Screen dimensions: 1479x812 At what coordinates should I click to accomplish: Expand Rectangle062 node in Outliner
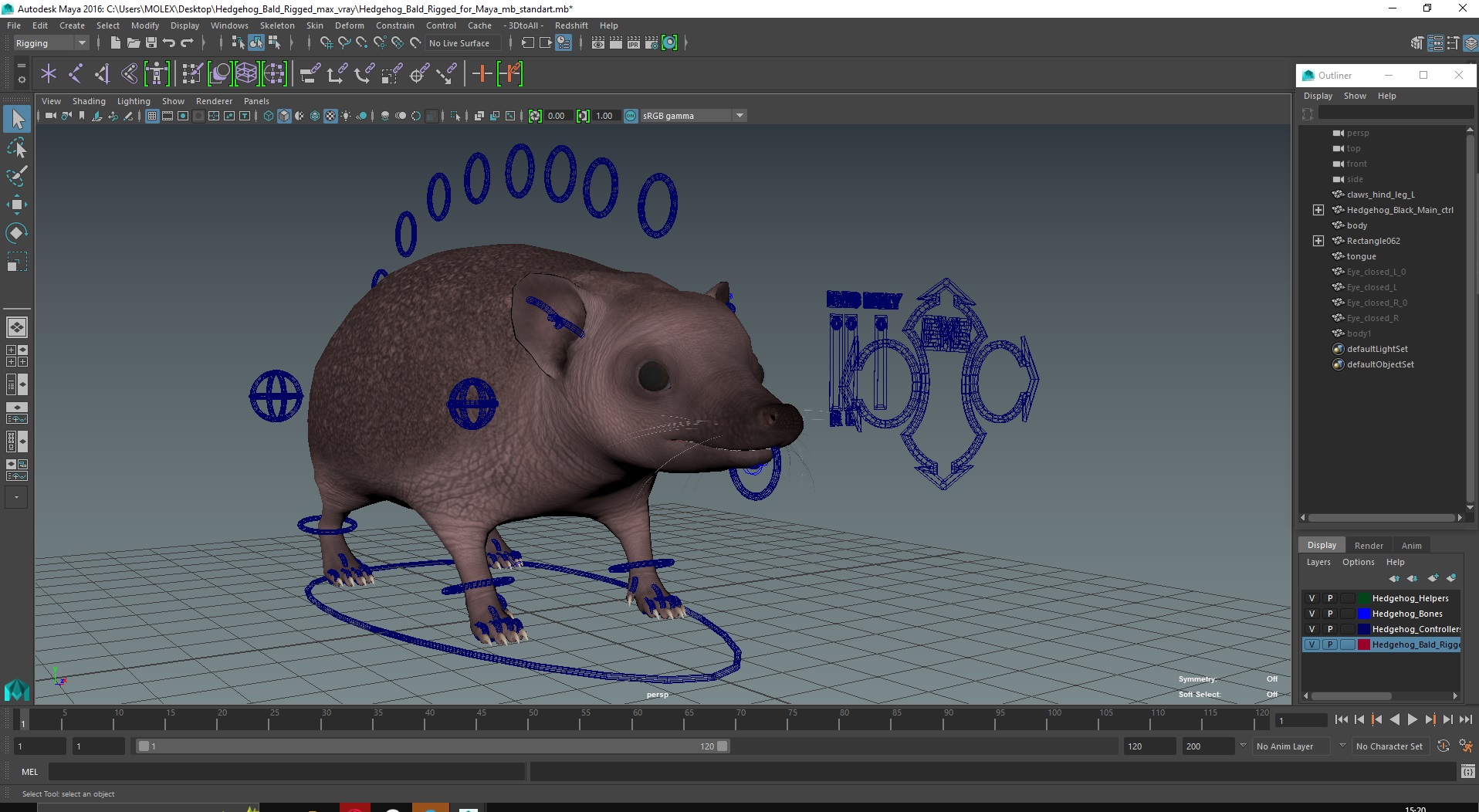[x=1318, y=241]
